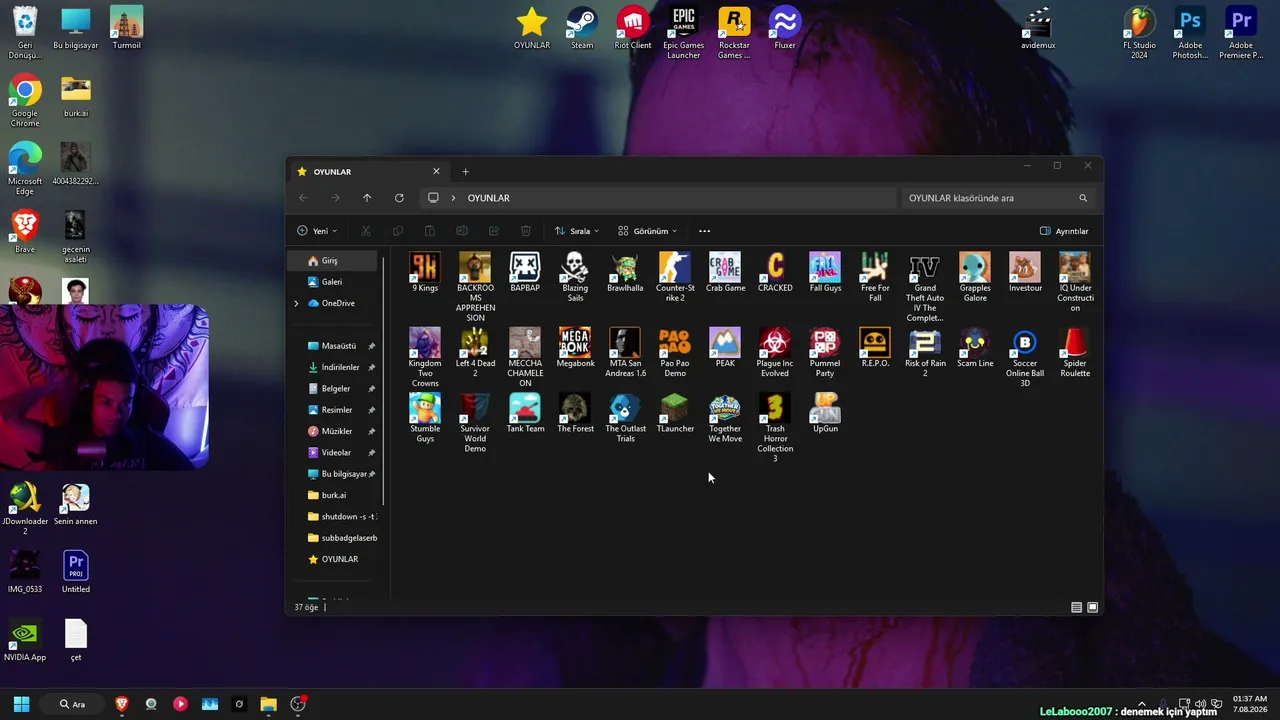Select the Spider Roulette icon

tap(1075, 352)
